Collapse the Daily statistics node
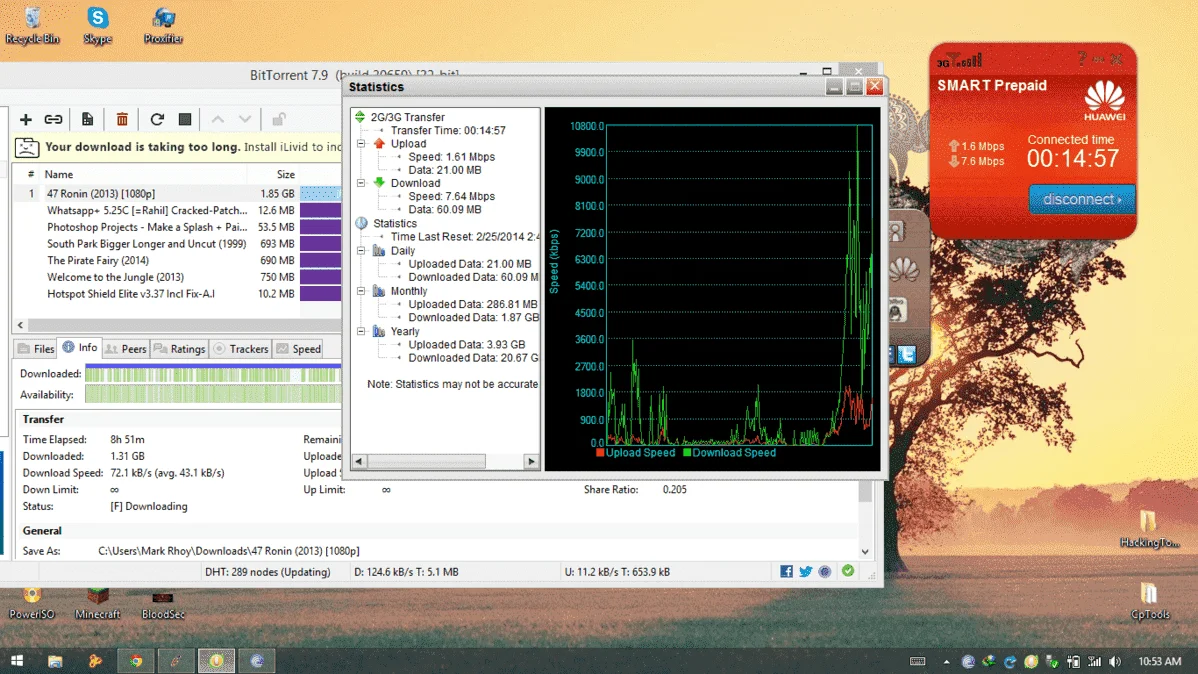1198x674 pixels. [361, 251]
